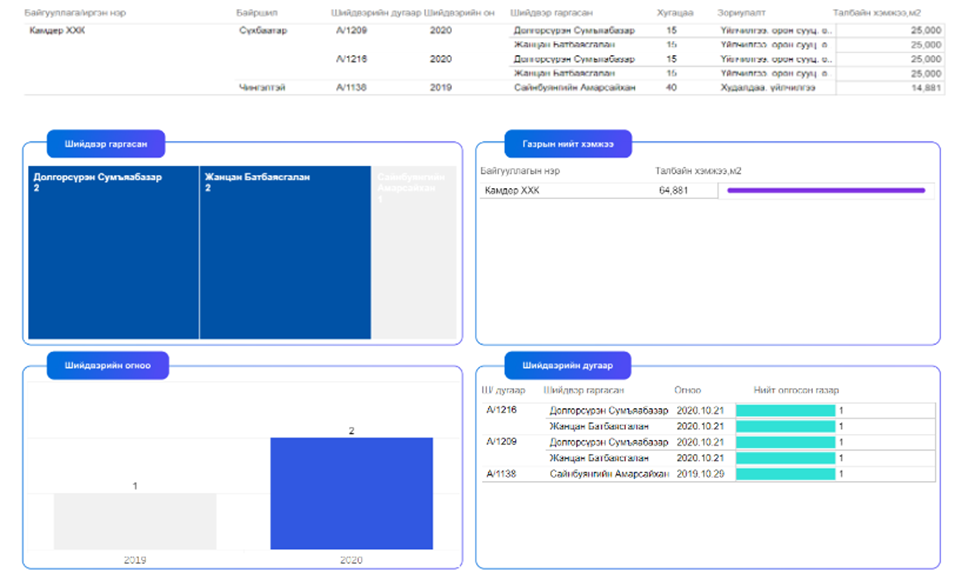Click Сайнбуянгийн Амарсайхан in the row with 40
Image resolution: width=975 pixels, height=586 pixels.
point(575,88)
